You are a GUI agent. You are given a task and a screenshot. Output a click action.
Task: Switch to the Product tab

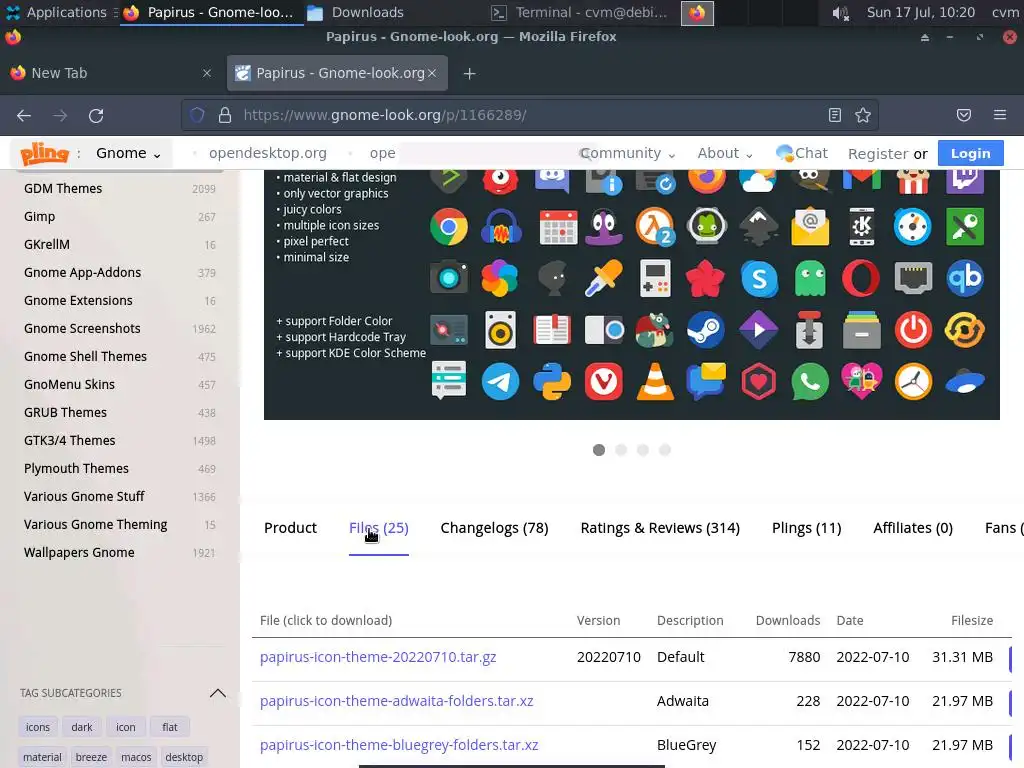tap(290, 528)
